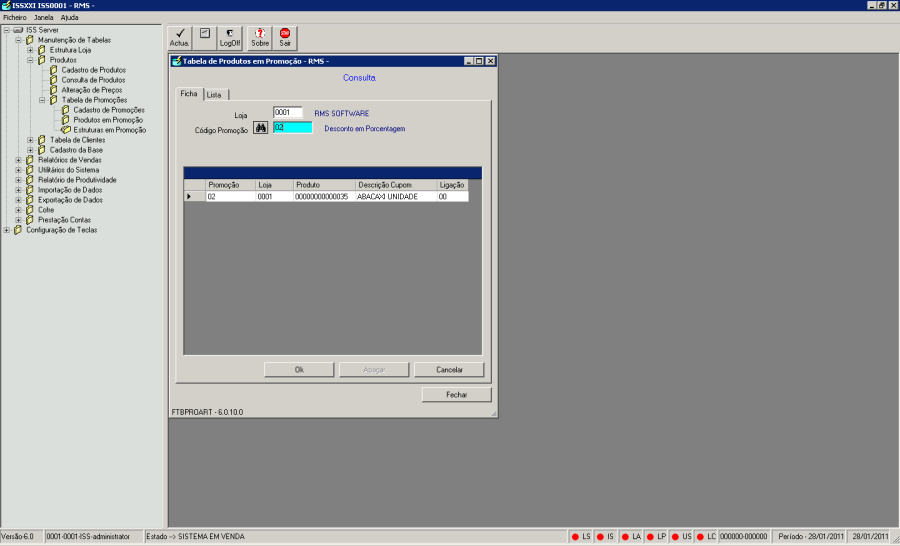Screen dimensions: 900x546
Task: Click the Fechar button
Action: [457, 395]
